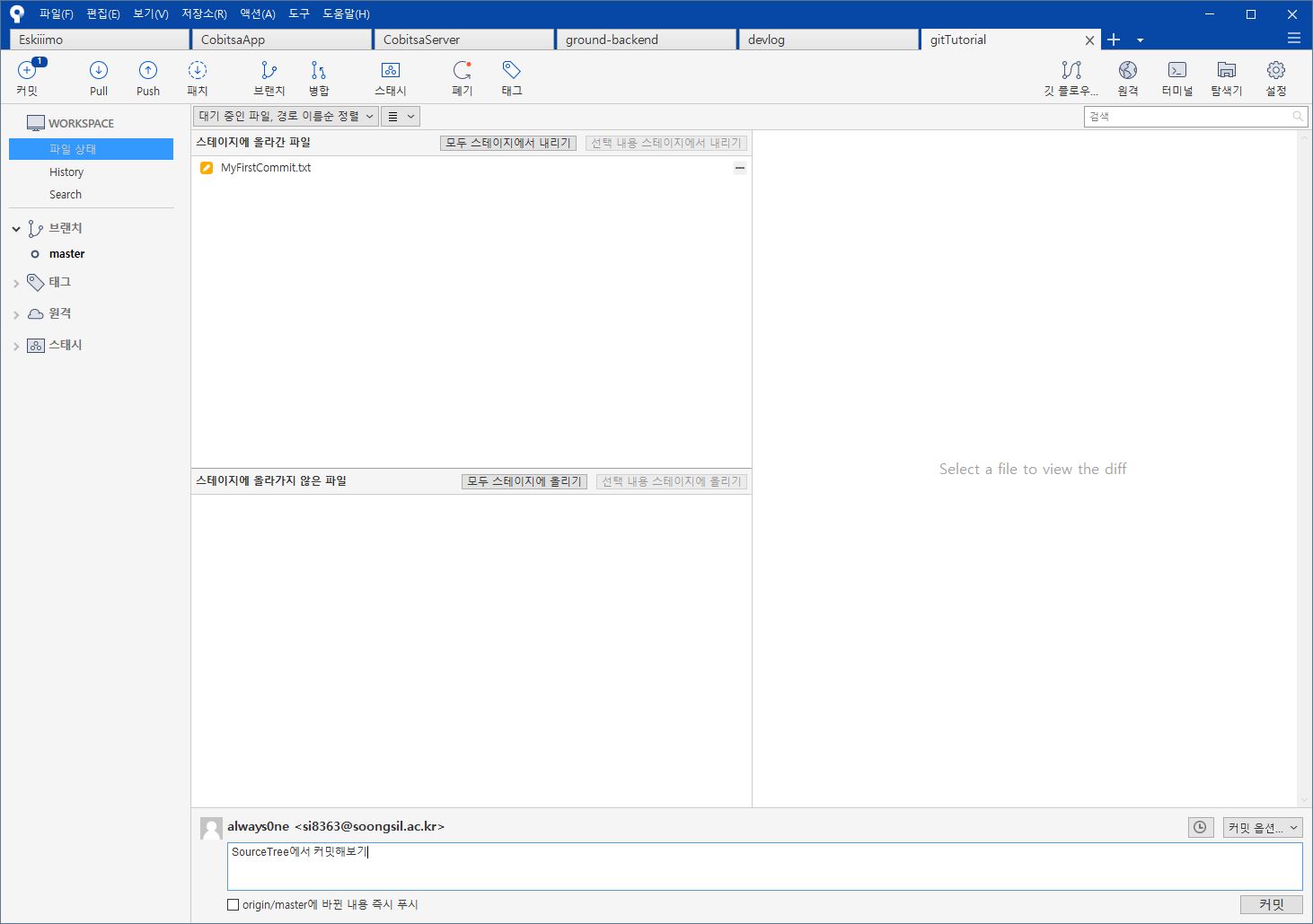Click 모두 스테이지에 올리기 (Stage all) button
This screenshot has height=924, width=1313.
[x=524, y=481]
